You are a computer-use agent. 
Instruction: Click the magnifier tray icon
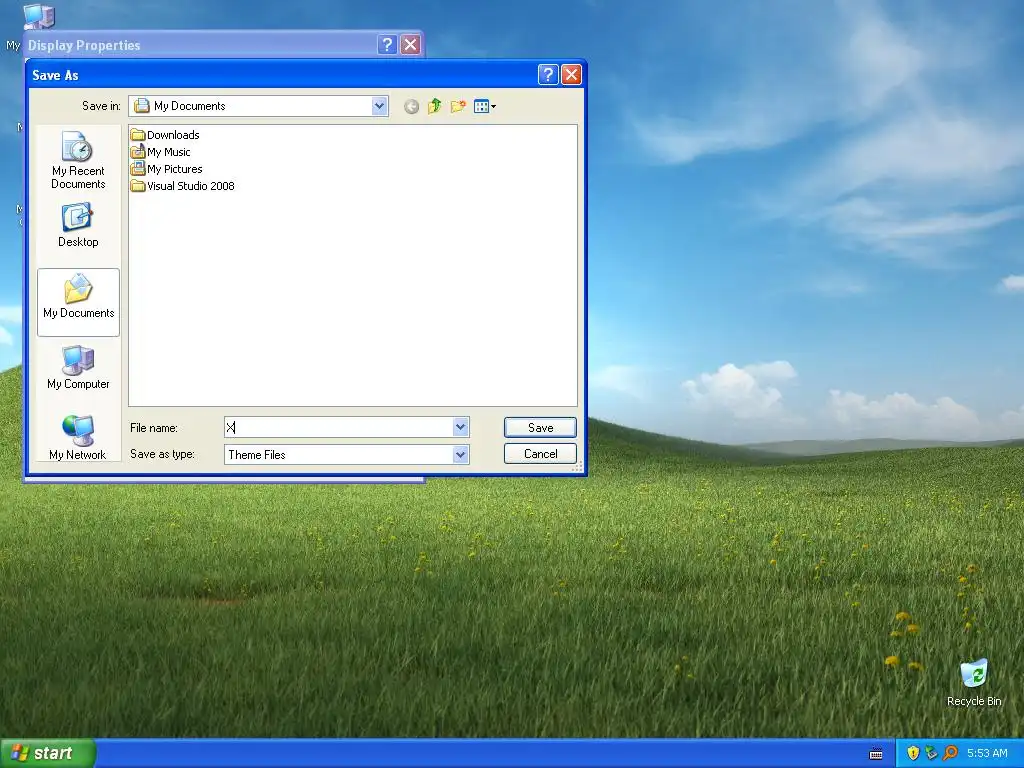[951, 753]
